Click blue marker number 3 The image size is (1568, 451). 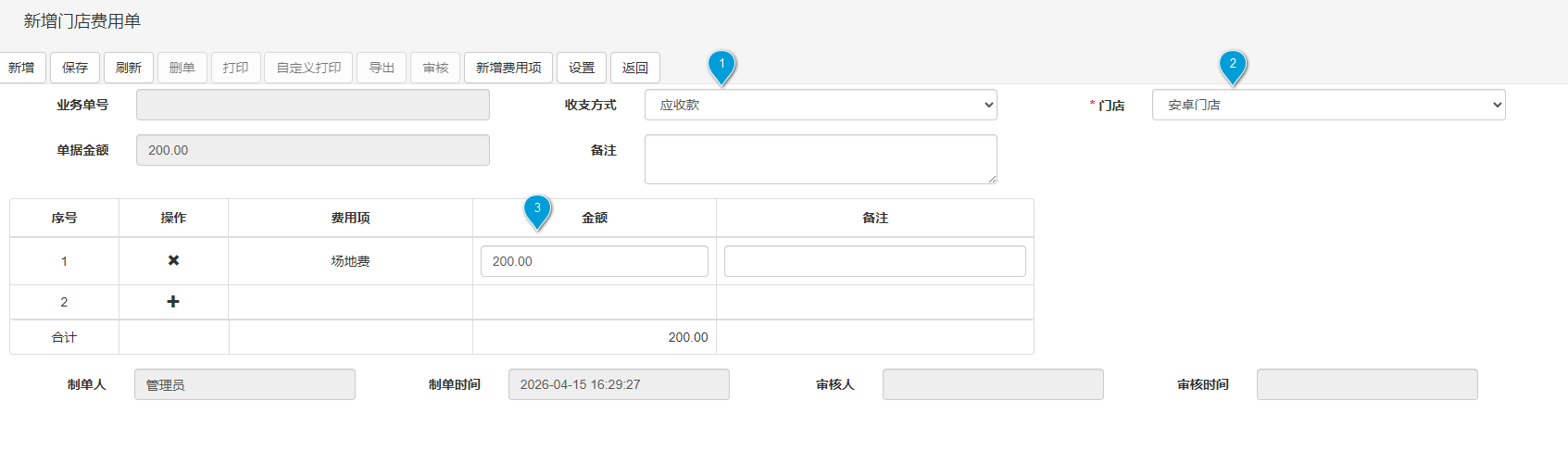click(x=537, y=209)
